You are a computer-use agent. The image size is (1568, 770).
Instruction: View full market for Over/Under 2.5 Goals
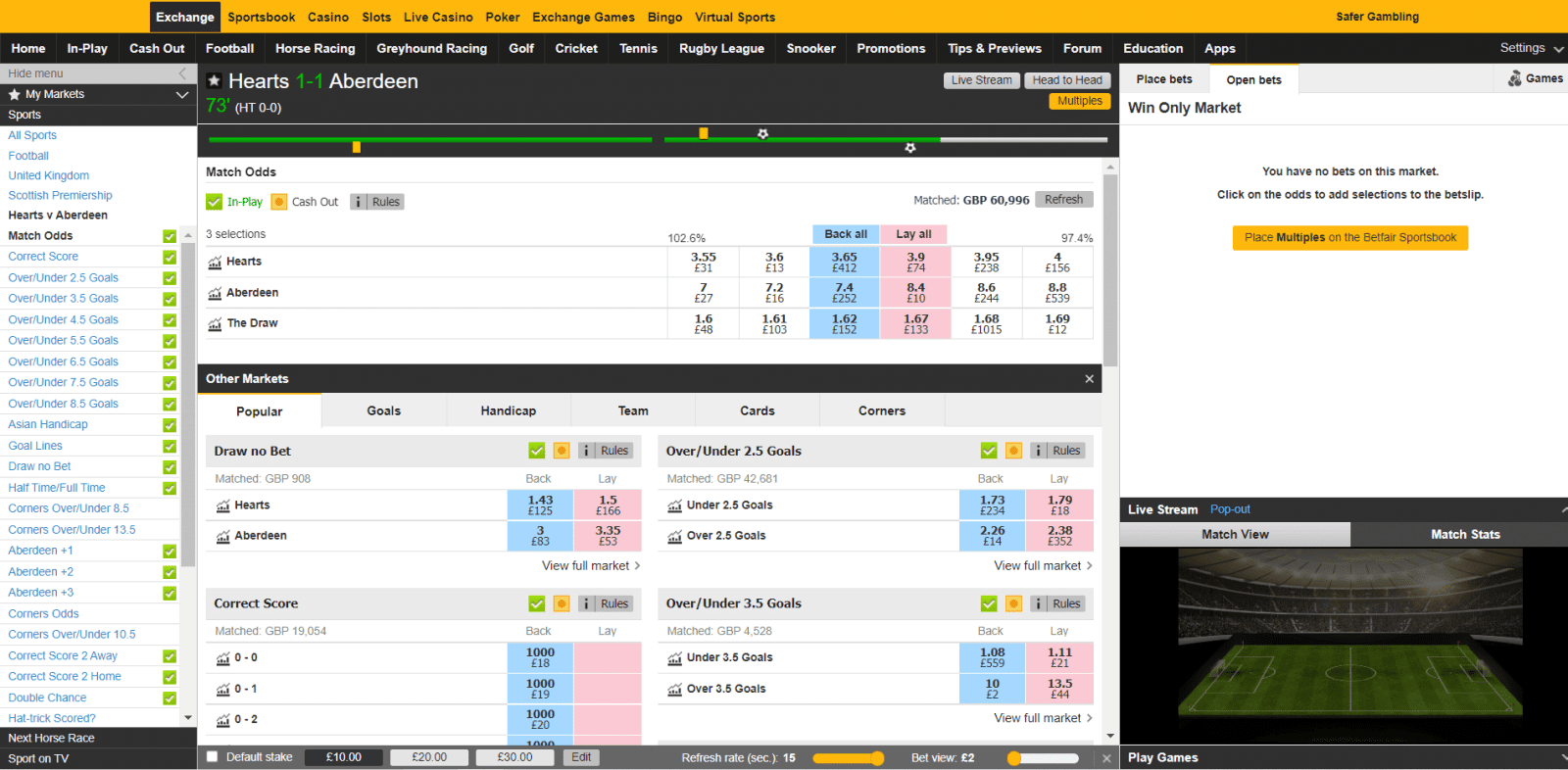tap(1043, 566)
